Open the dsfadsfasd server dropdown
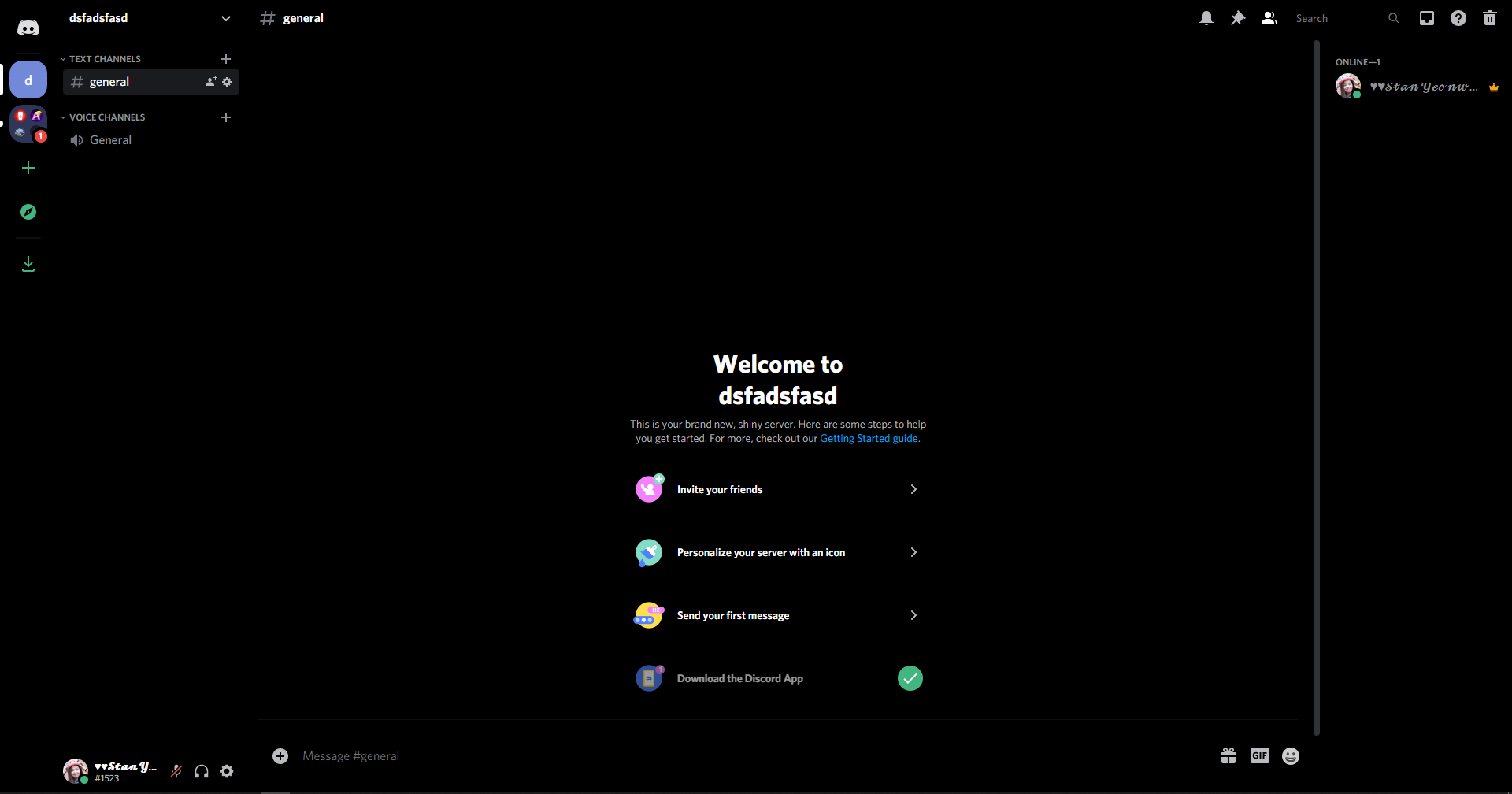 (x=226, y=17)
